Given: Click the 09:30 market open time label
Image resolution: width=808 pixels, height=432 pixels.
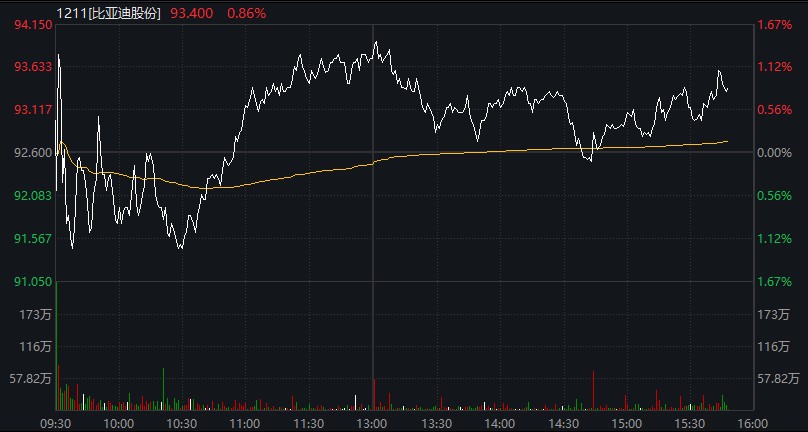Looking at the screenshot, I should coord(56,423).
